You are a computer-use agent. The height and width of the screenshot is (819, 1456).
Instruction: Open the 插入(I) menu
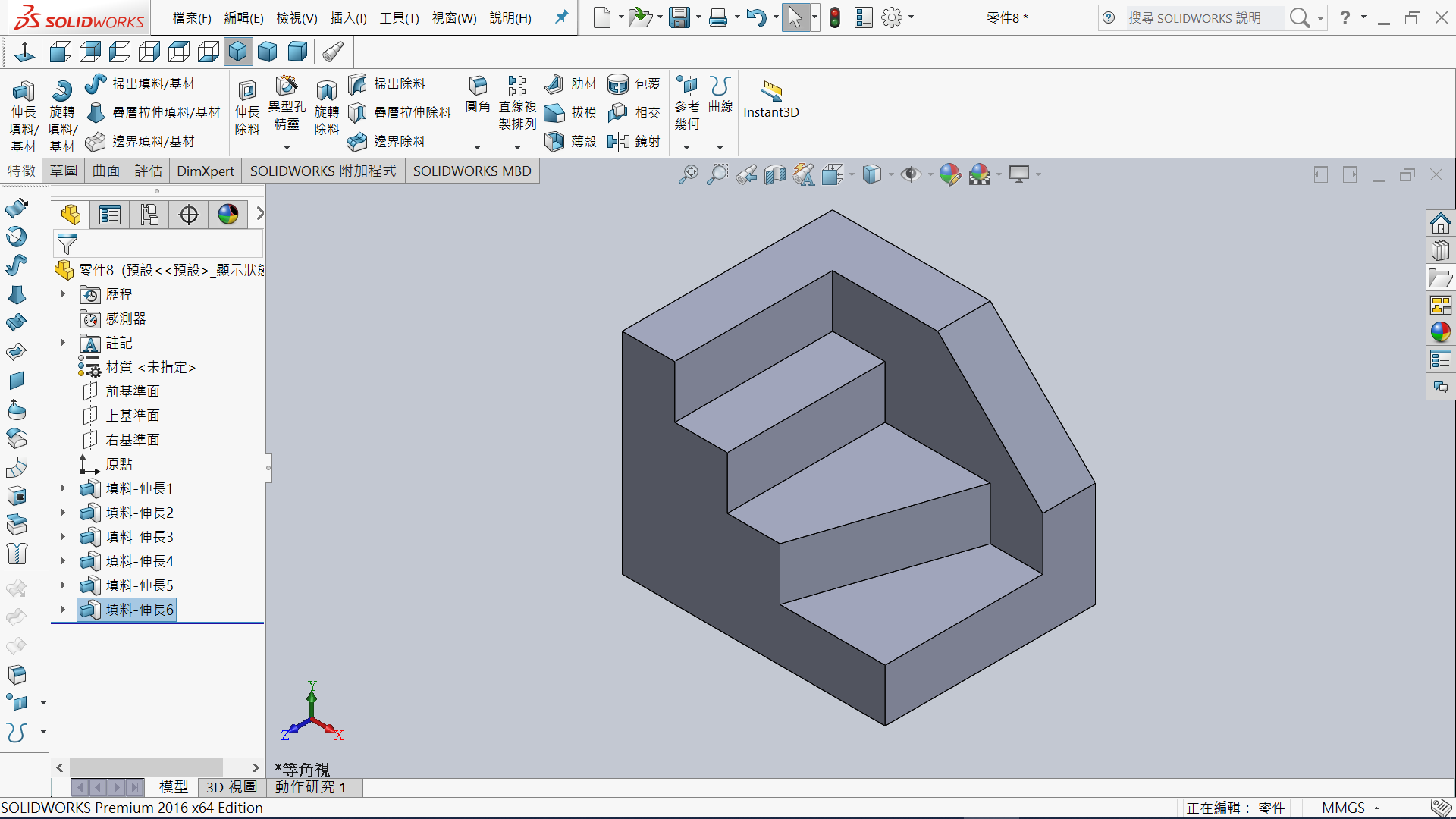pyautogui.click(x=348, y=17)
